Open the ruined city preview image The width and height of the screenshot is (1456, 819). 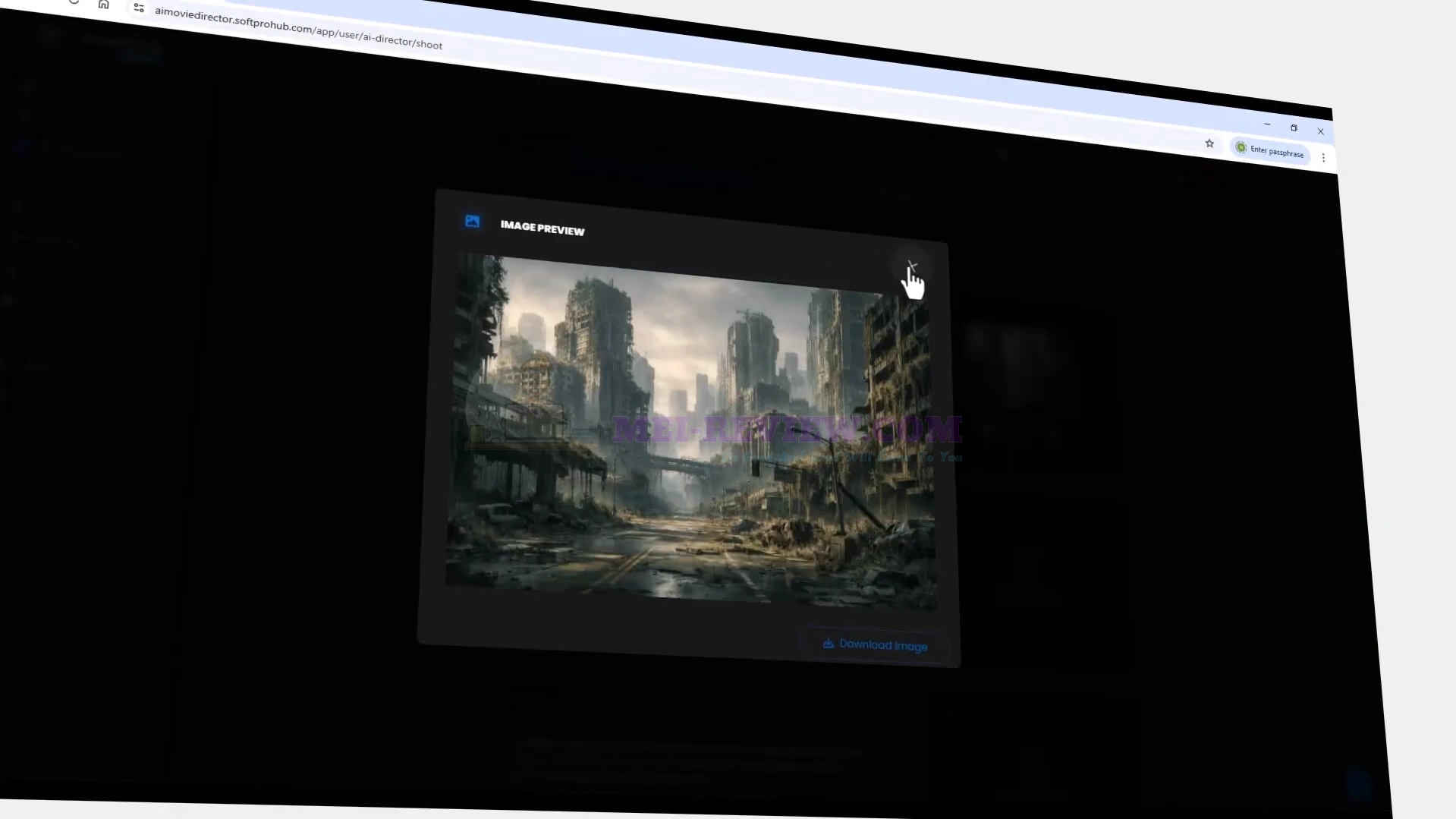690,432
